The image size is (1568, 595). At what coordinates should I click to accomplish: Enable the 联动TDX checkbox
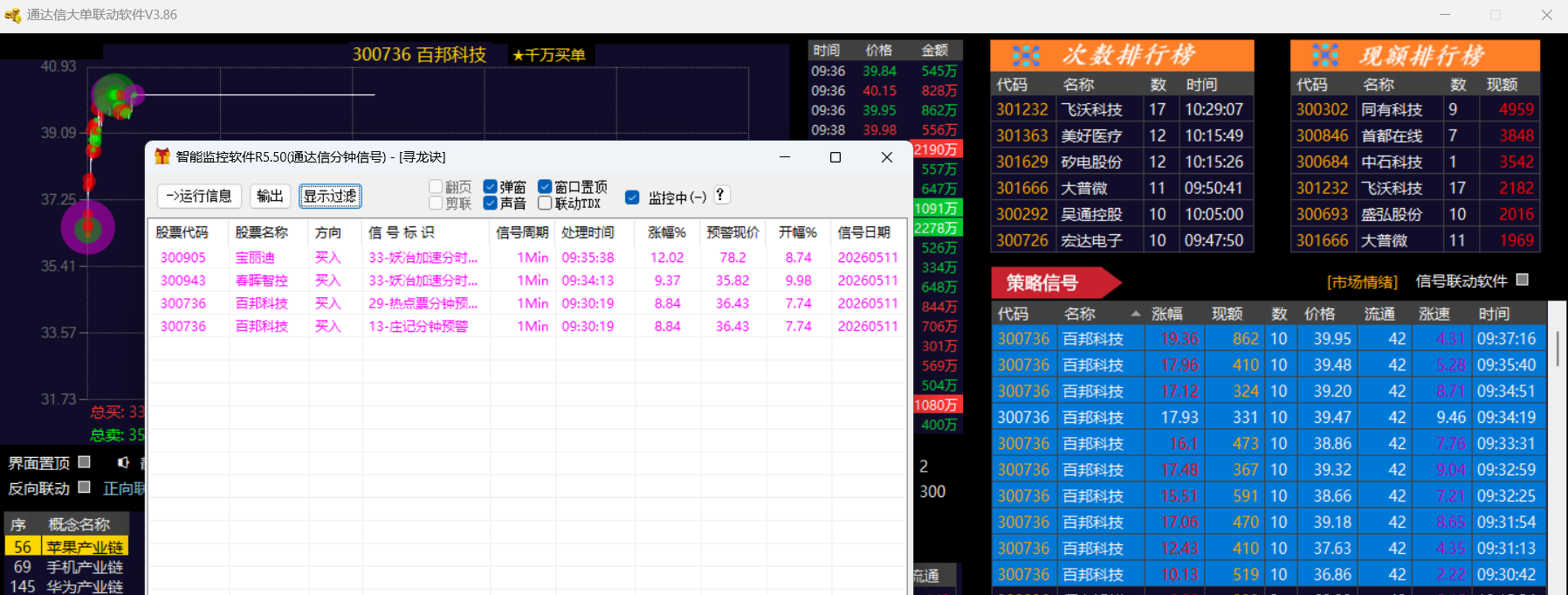[x=545, y=203]
